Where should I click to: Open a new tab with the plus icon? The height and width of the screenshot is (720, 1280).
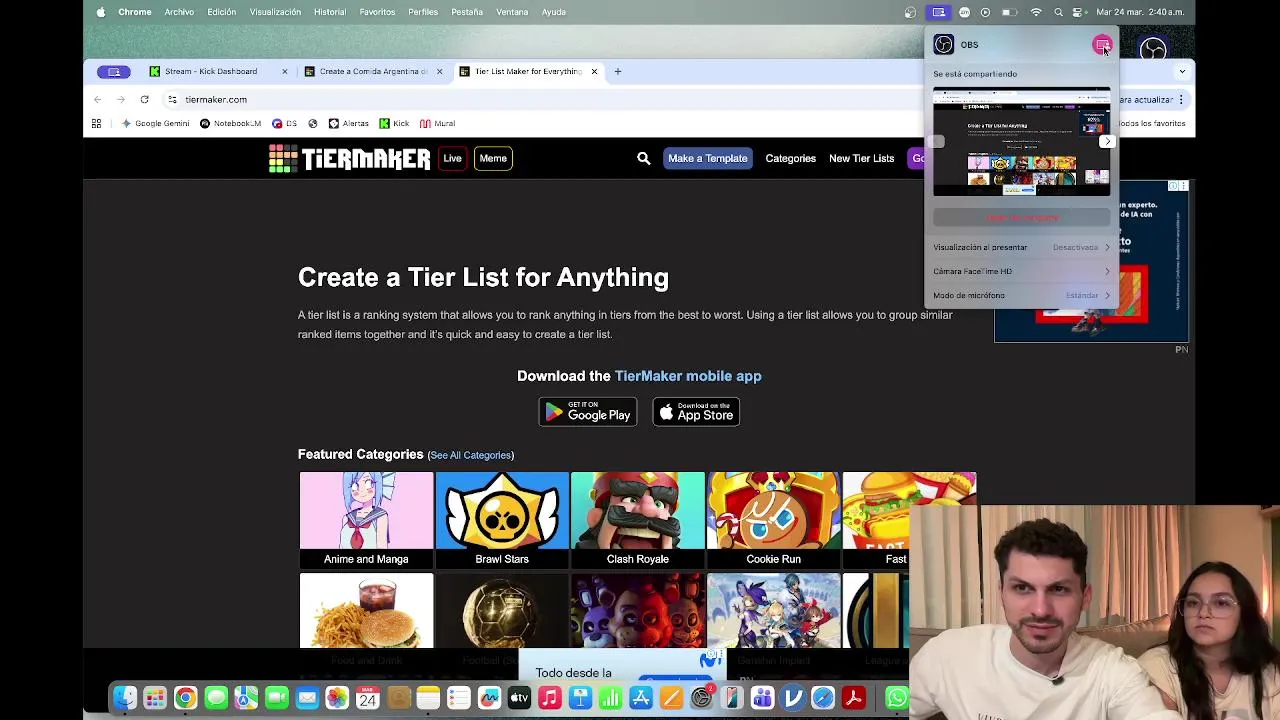coord(617,71)
